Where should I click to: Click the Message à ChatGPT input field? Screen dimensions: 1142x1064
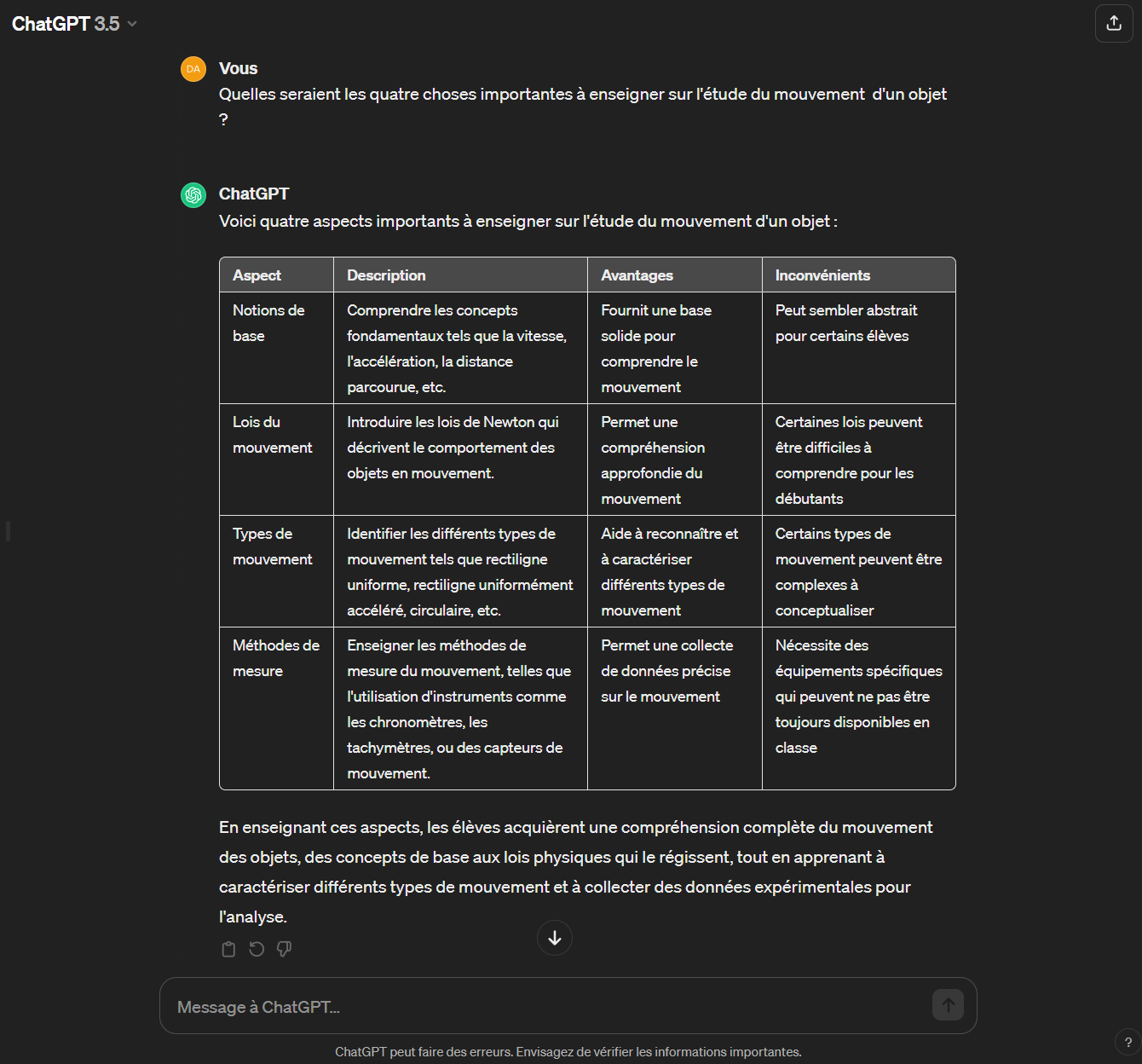(x=545, y=1007)
